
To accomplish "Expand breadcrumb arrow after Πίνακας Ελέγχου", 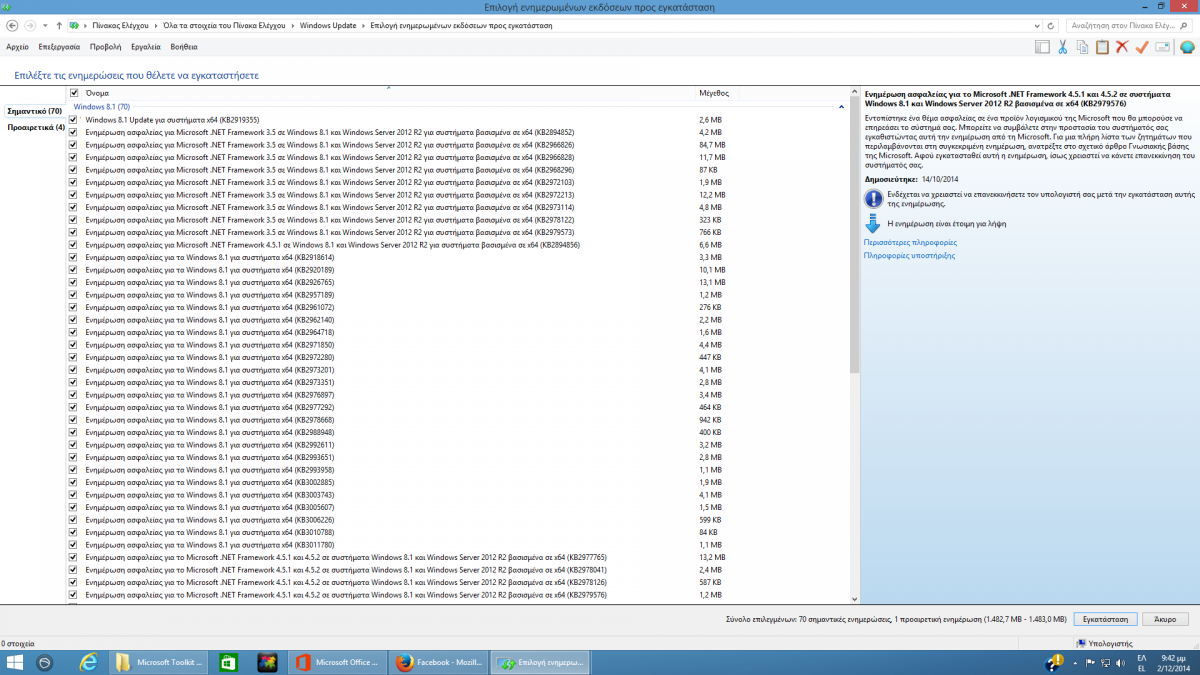I will [x=155, y=24].
